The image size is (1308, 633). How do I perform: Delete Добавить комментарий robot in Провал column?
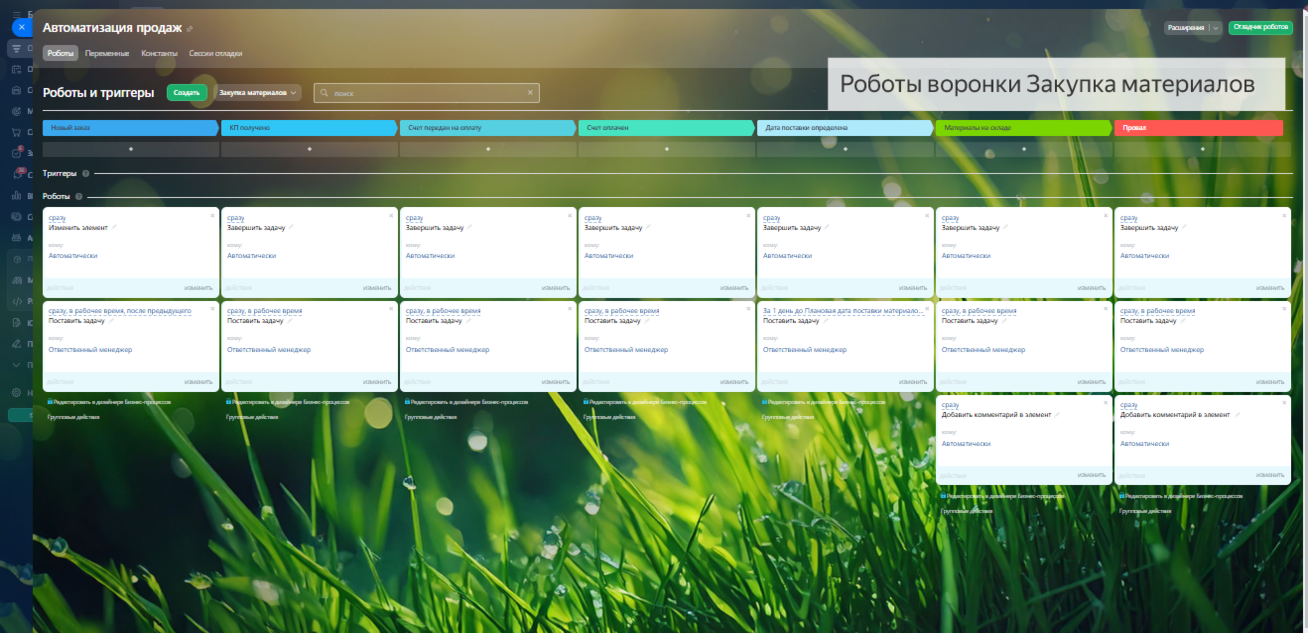(1284, 403)
